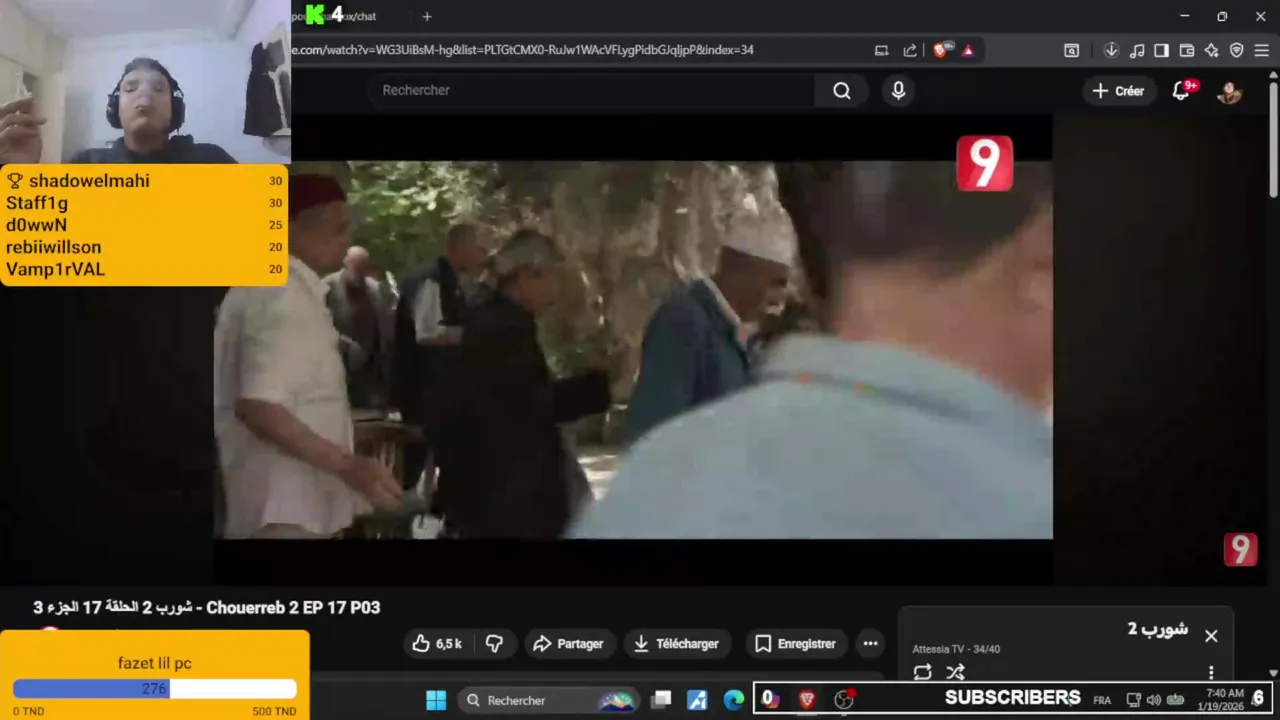
Task: Click the share page icon in address bar
Action: point(910,50)
